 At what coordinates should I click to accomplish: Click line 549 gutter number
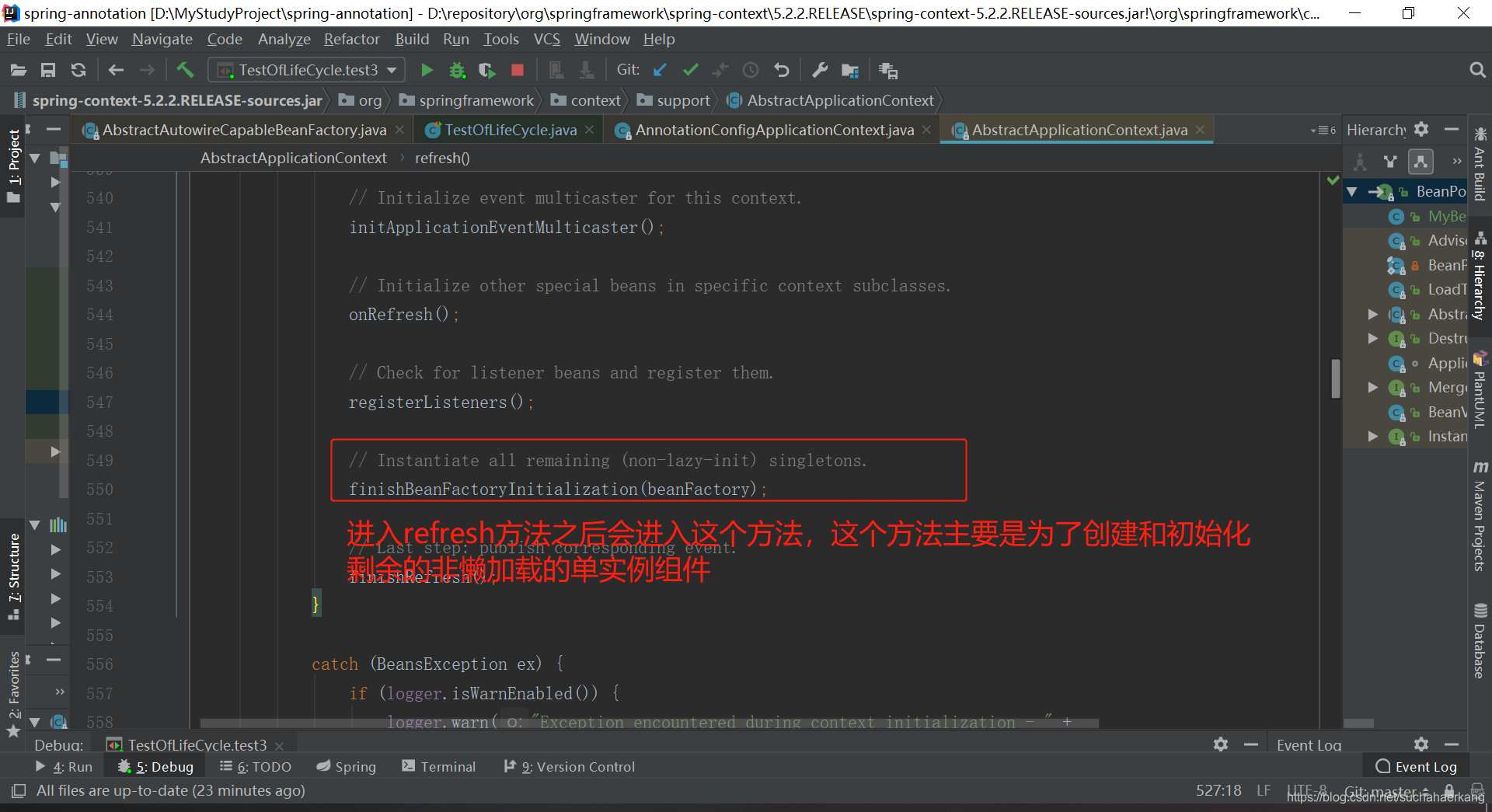[99, 461]
